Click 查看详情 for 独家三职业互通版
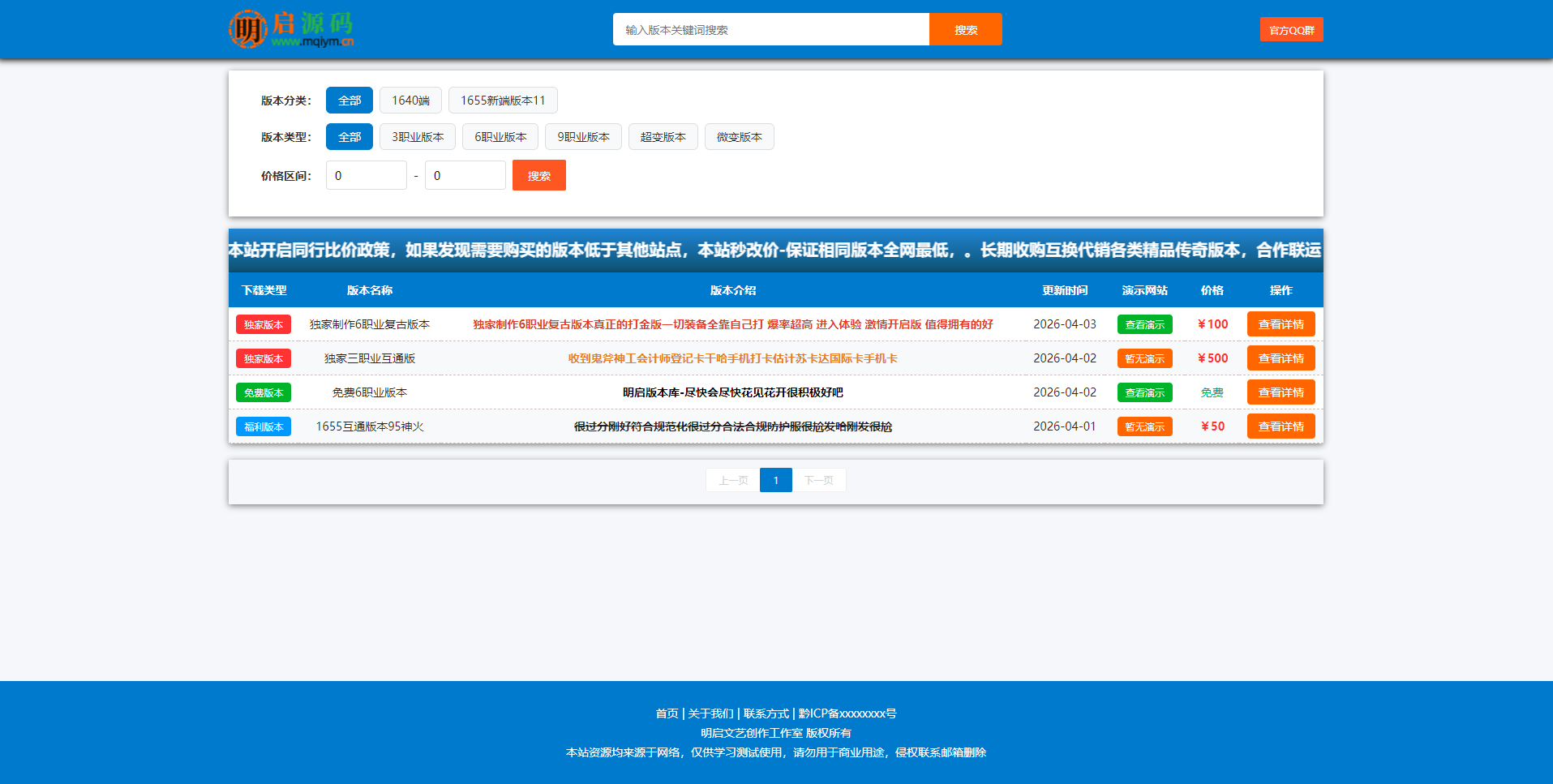 point(1281,358)
